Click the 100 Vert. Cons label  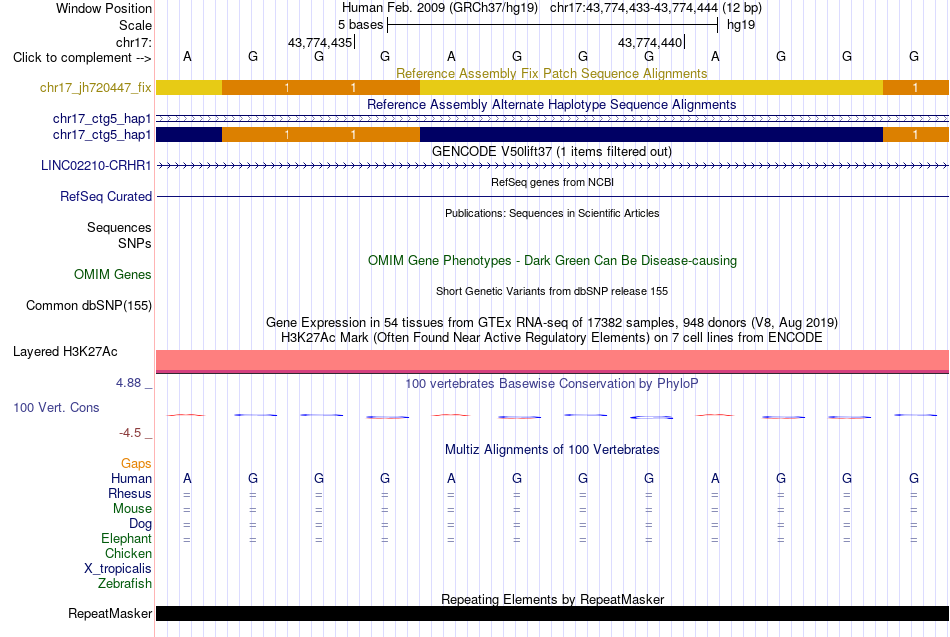click(x=56, y=408)
